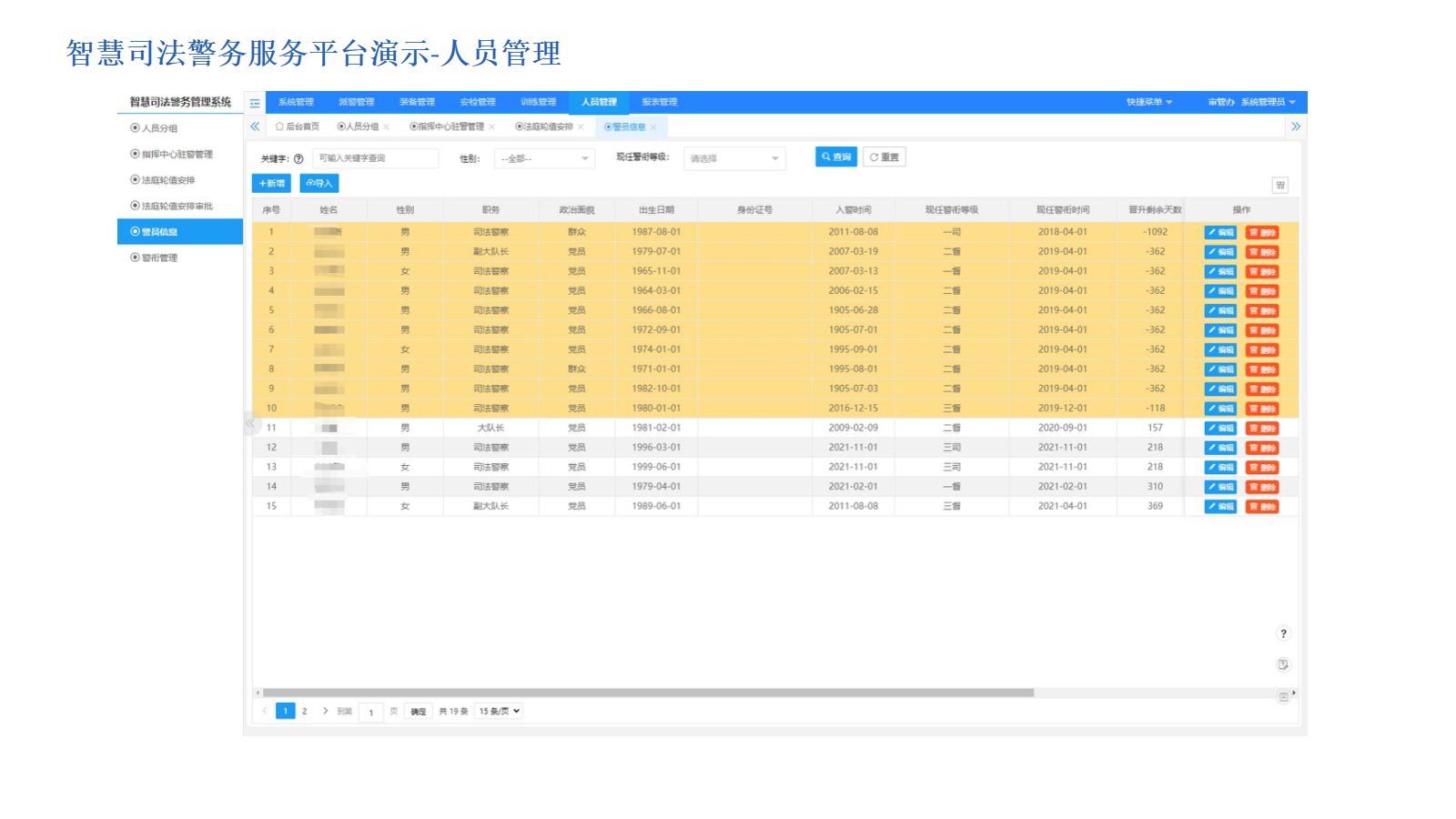This screenshot has height=819, width=1456.
Task: Open the 系统管理员 user menu
Action: 1268,102
